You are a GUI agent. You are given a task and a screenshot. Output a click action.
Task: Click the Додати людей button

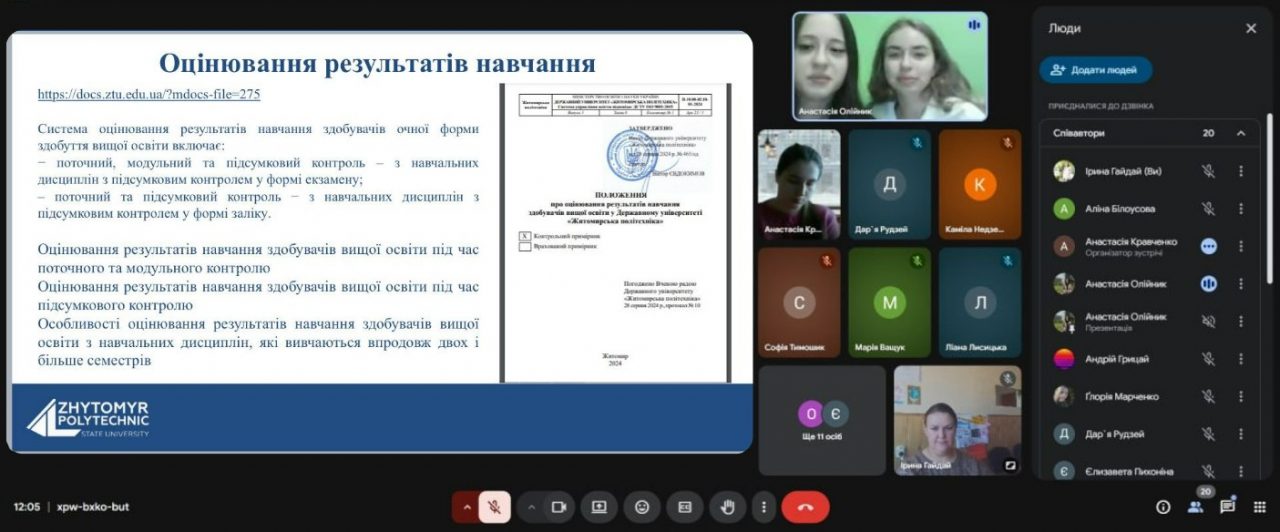click(x=1096, y=70)
